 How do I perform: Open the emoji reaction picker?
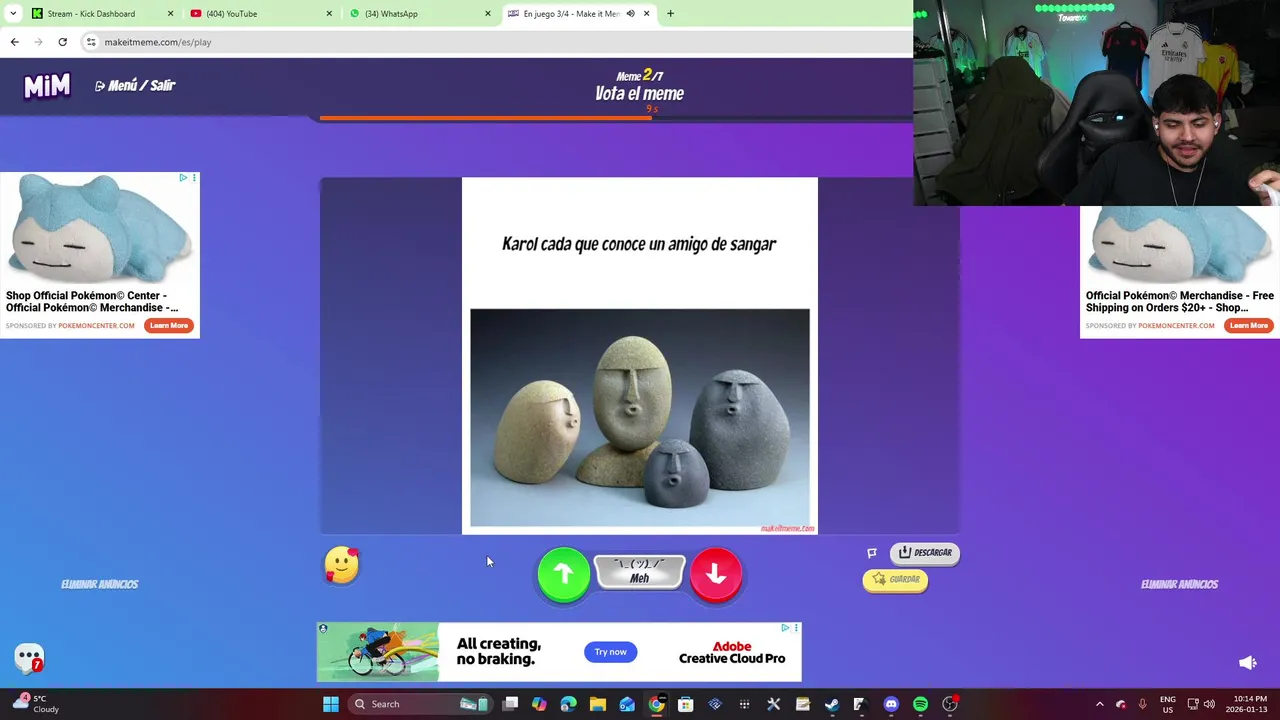342,565
